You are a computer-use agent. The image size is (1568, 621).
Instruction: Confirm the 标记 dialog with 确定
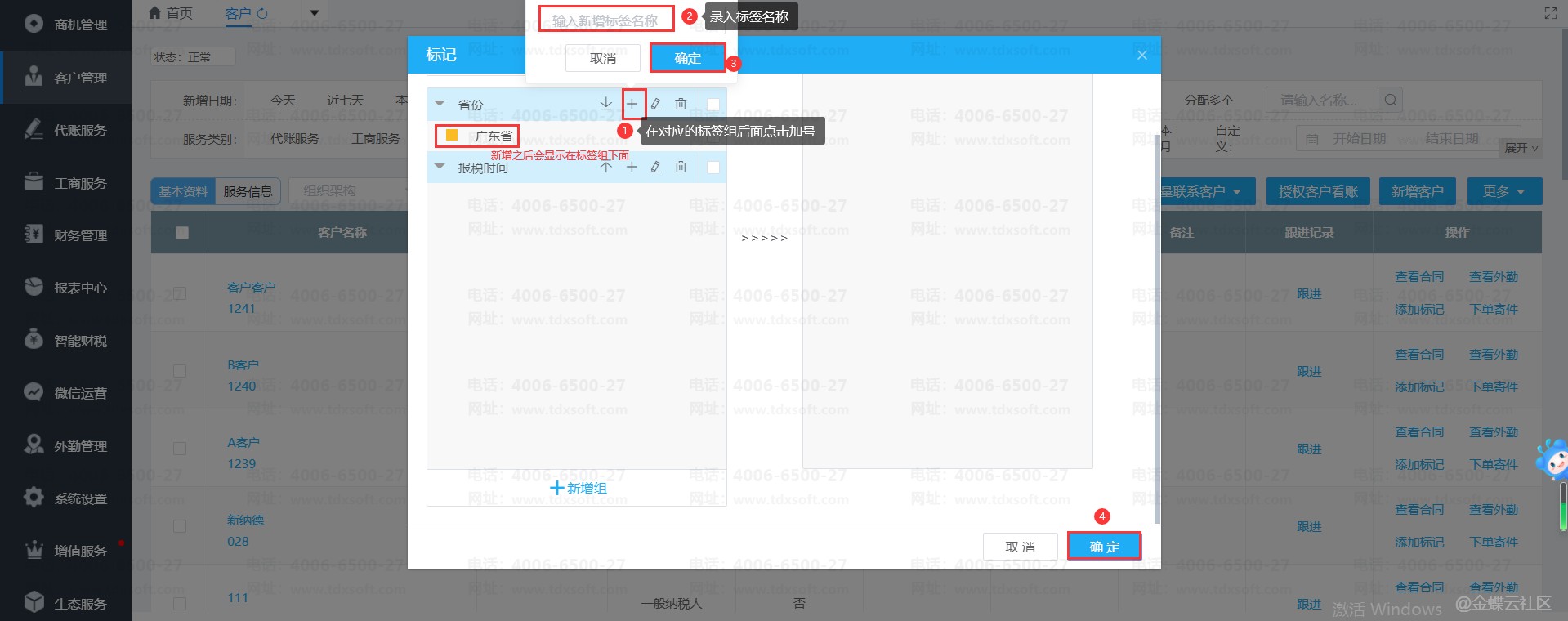(1105, 547)
